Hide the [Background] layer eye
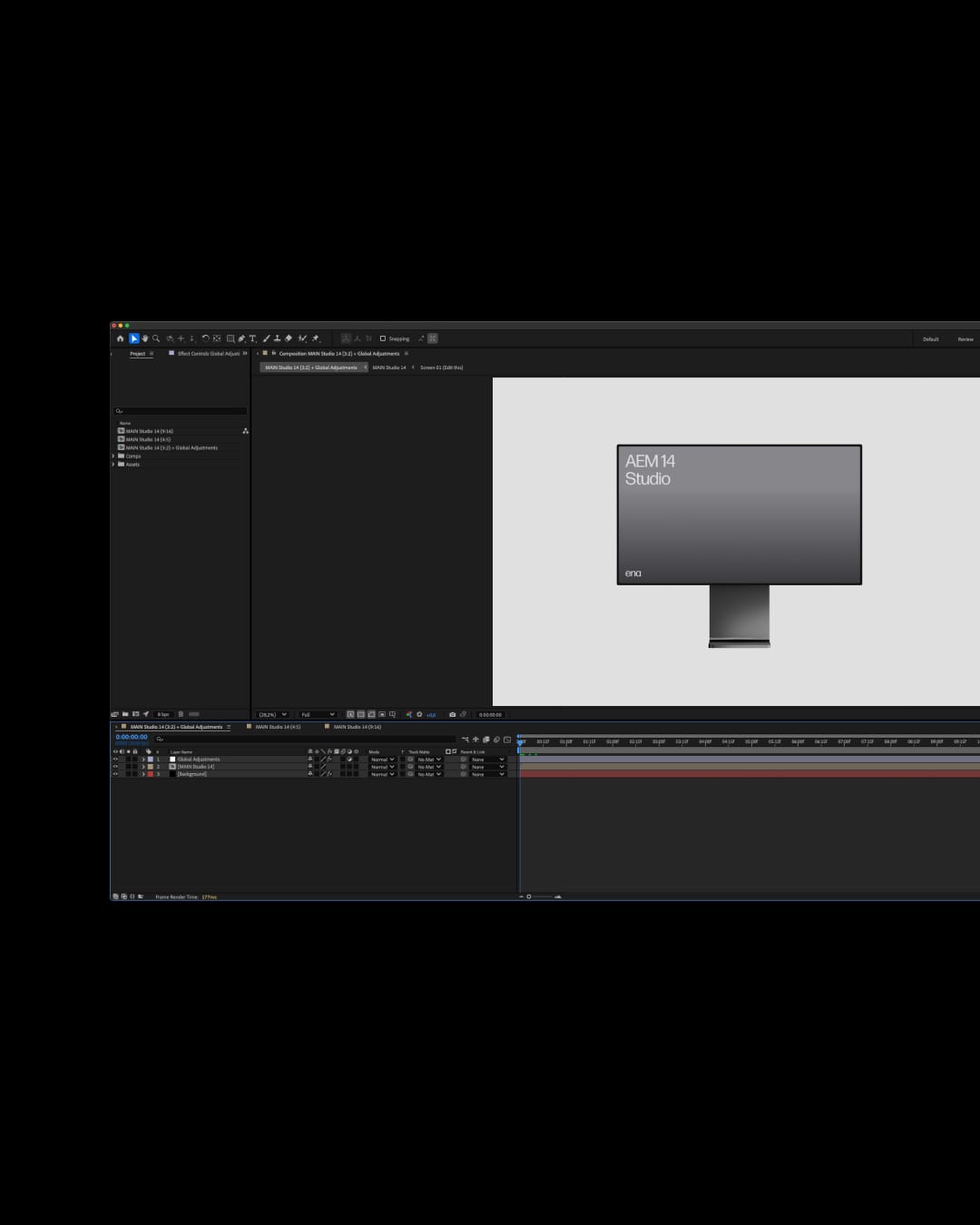The height and width of the screenshot is (1225, 980). pyautogui.click(x=115, y=774)
